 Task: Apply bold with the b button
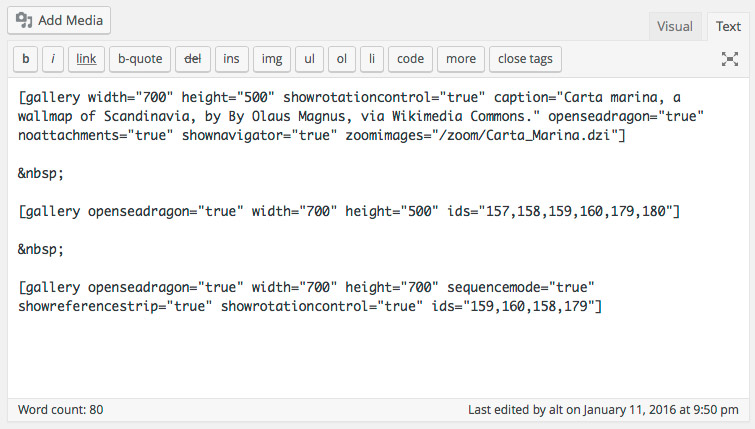click(26, 59)
